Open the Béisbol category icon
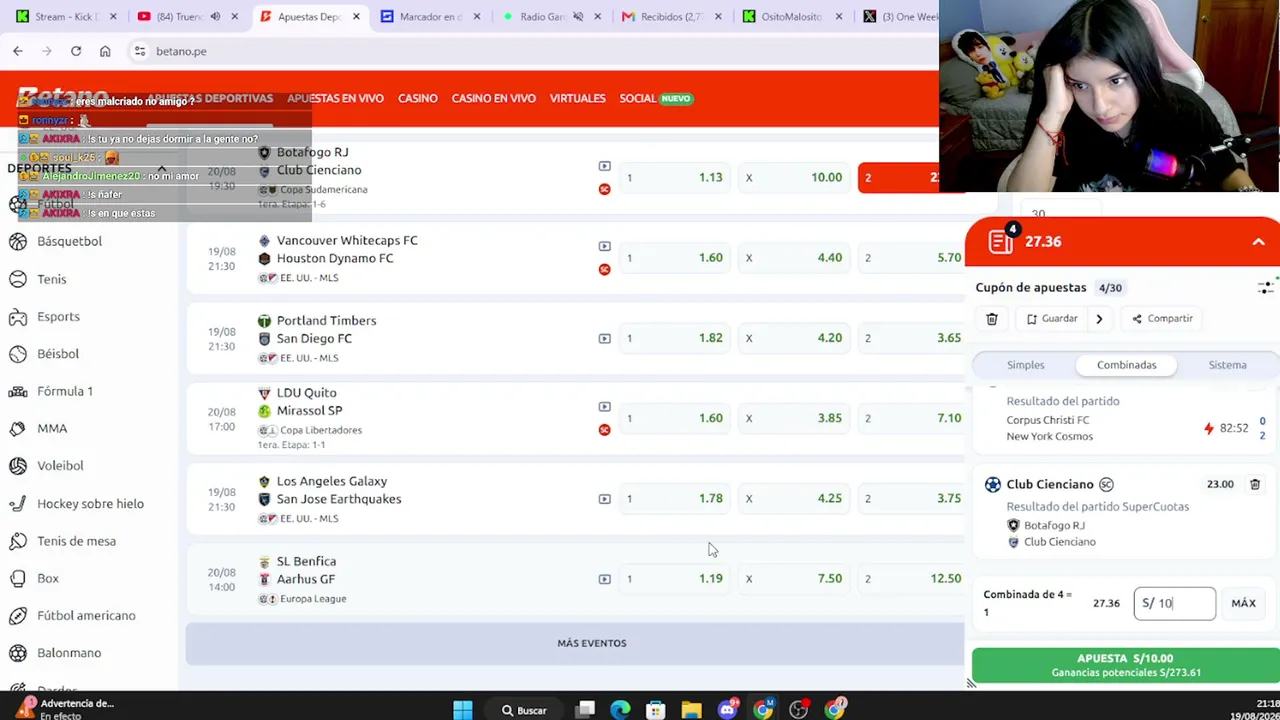The image size is (1280, 720). pos(18,354)
